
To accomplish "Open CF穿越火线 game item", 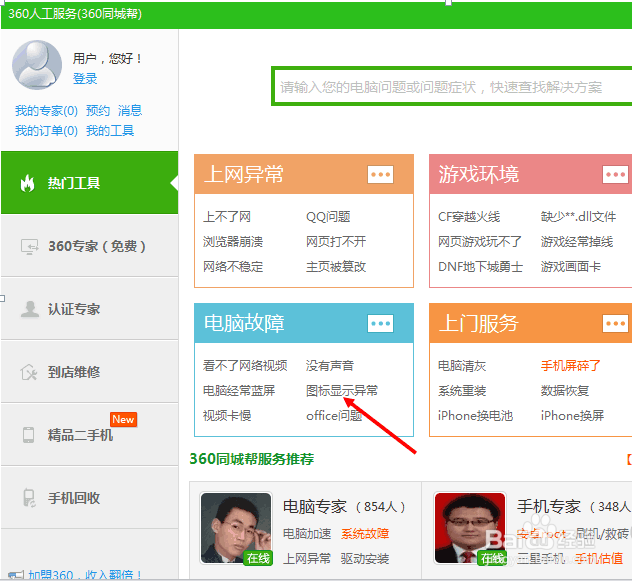I will [x=469, y=217].
